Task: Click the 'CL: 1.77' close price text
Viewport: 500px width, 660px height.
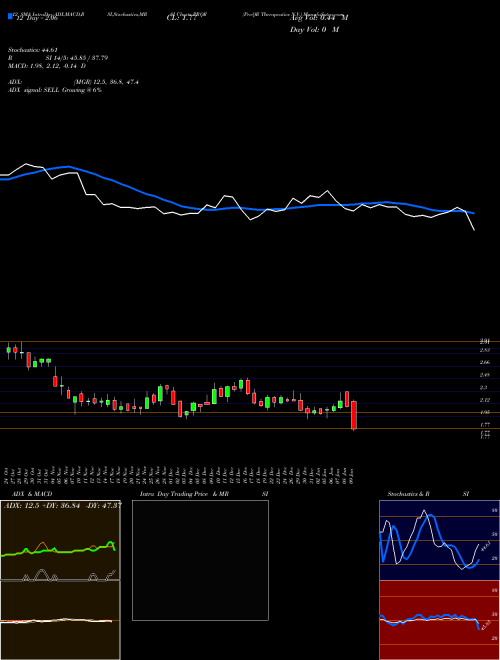Action: [x=182, y=19]
